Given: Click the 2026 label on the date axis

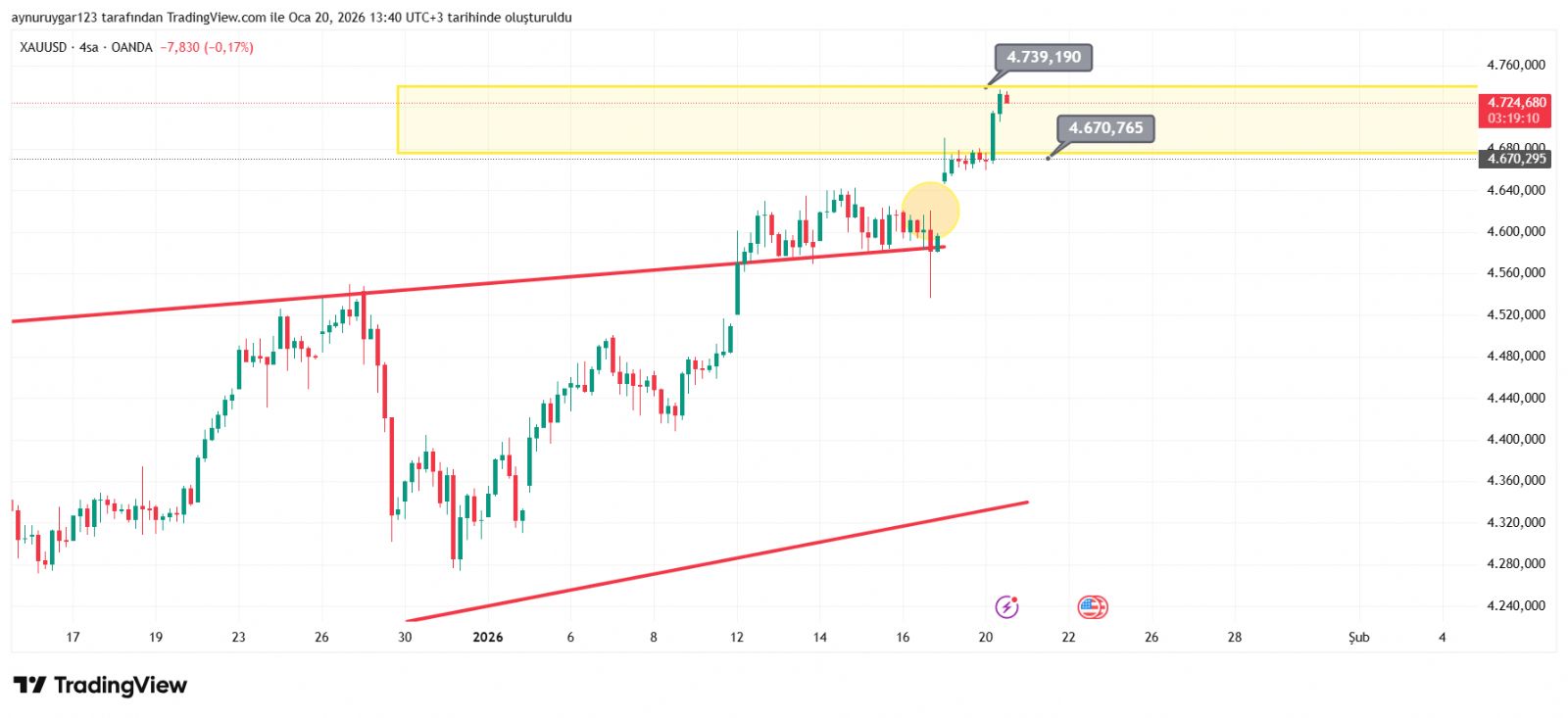Looking at the screenshot, I should [x=487, y=637].
